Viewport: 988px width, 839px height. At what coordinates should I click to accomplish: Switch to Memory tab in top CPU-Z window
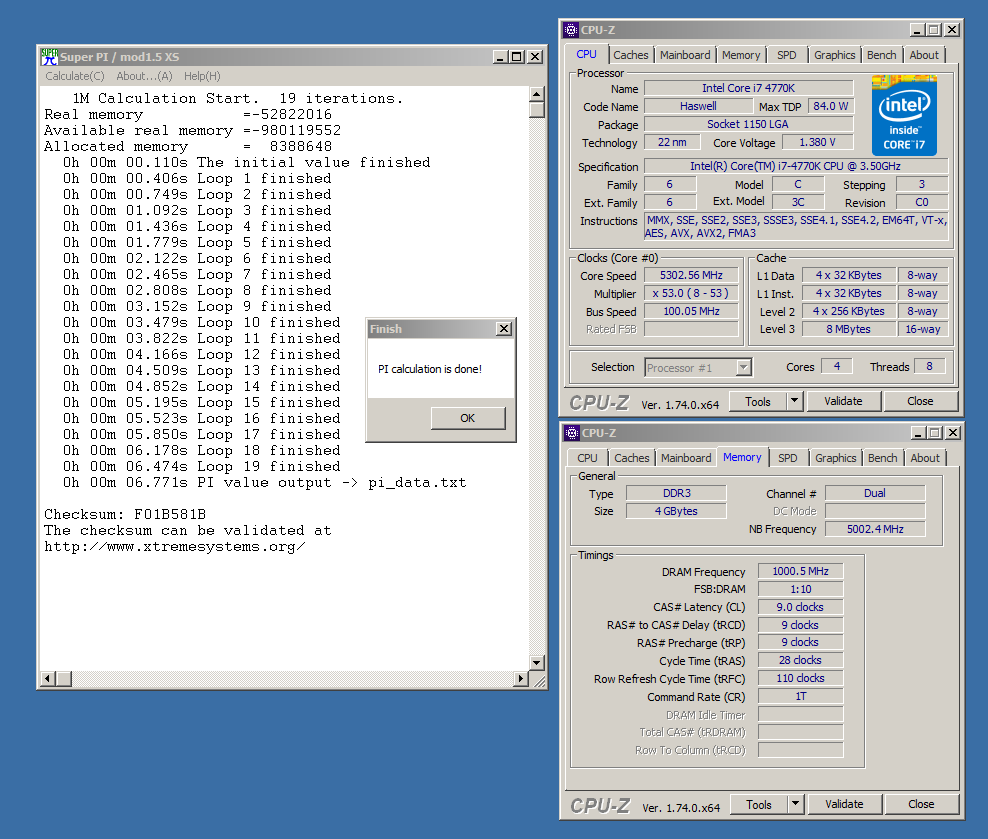[741, 55]
